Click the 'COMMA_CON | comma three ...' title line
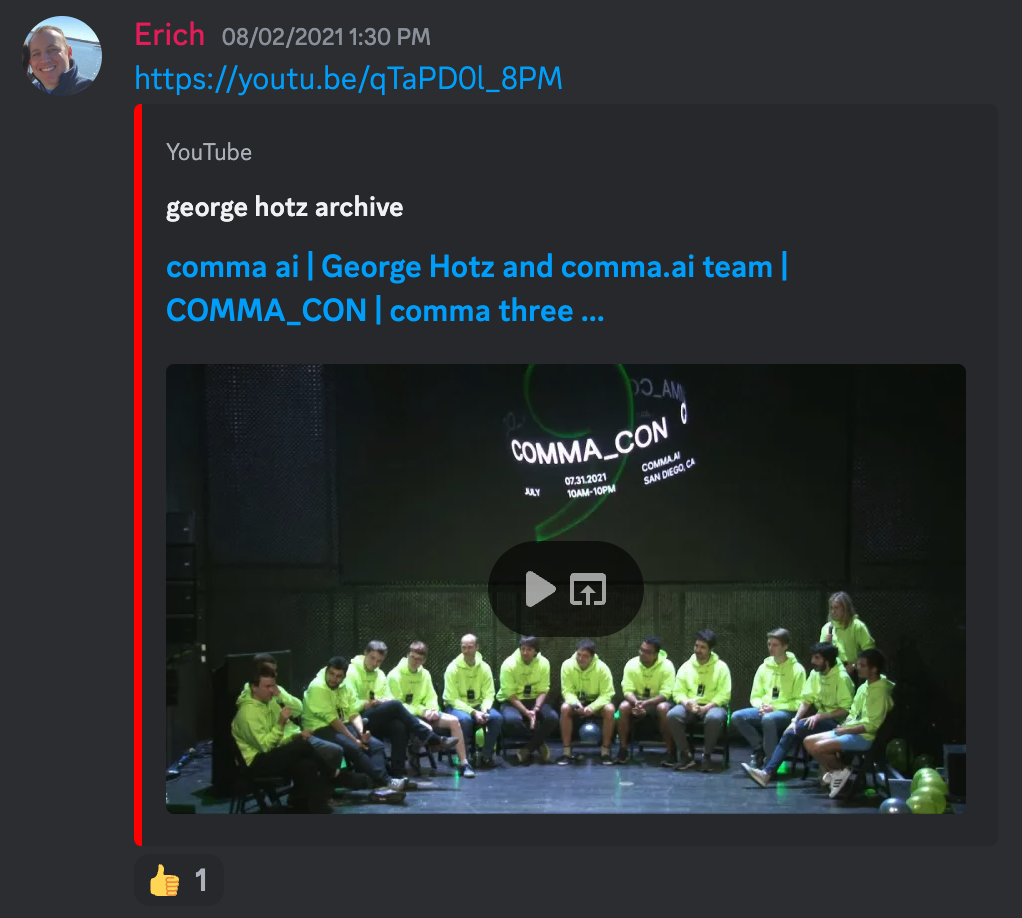Viewport: 1022px width, 918px height. pyautogui.click(x=385, y=310)
